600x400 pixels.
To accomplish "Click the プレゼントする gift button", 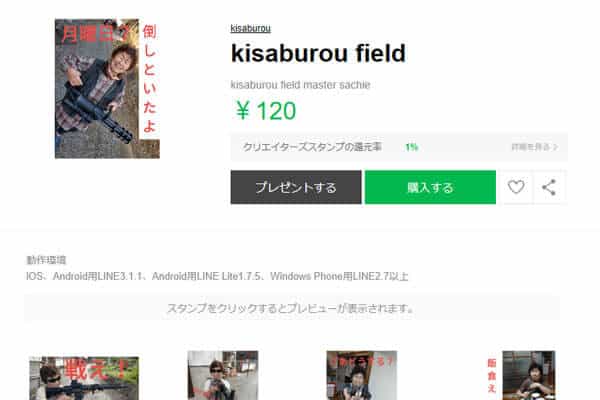I will pos(296,187).
